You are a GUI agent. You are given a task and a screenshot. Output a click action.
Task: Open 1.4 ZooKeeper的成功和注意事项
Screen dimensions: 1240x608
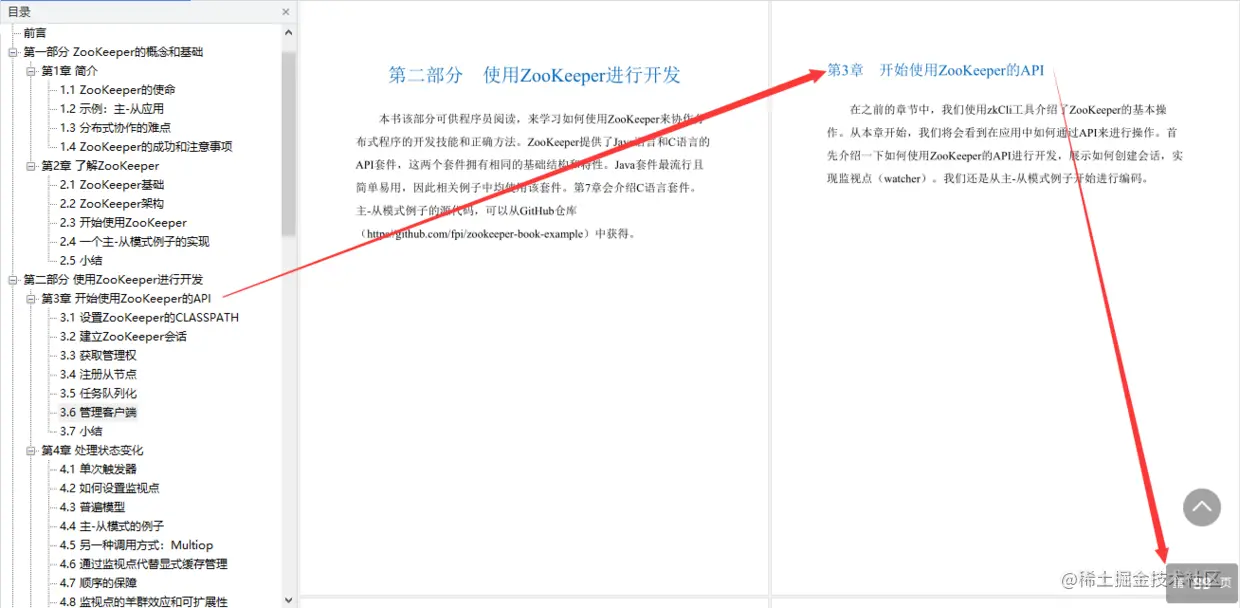(146, 147)
